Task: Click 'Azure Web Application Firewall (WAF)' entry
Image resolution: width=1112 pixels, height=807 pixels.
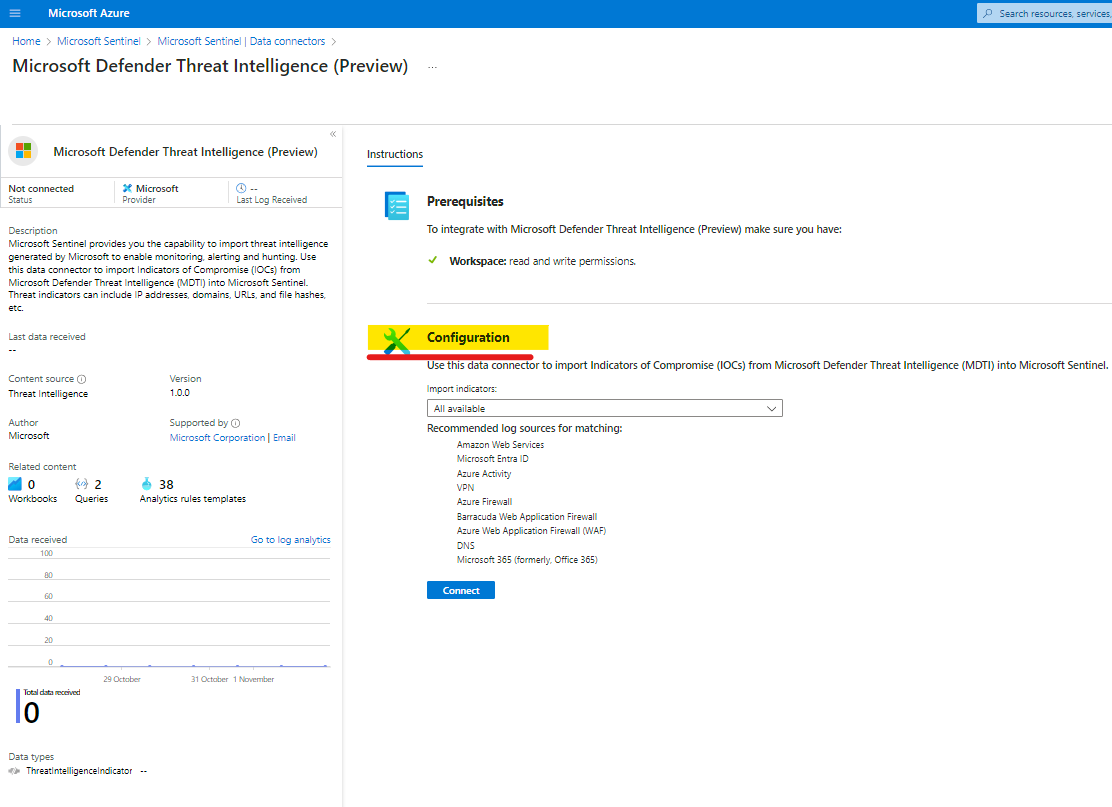Action: [531, 531]
